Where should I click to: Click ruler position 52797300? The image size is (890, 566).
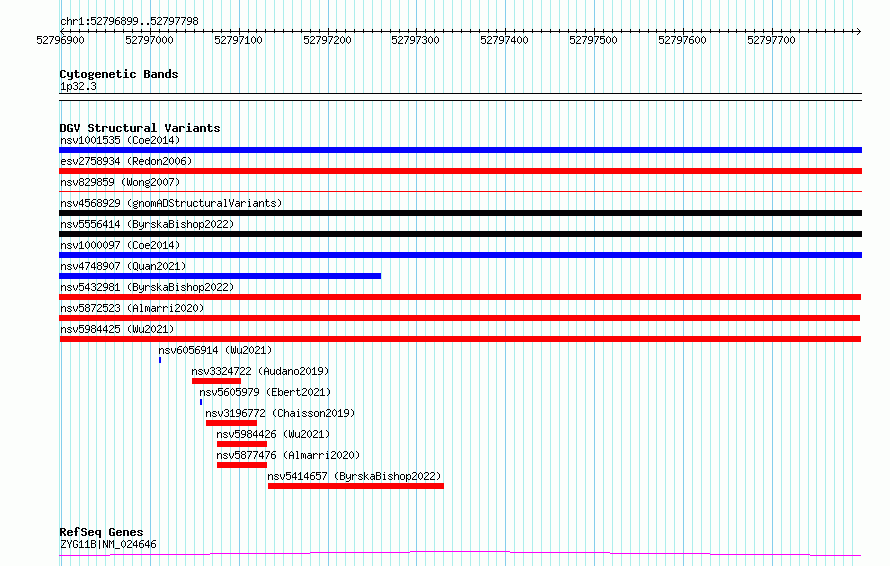click(x=415, y=40)
